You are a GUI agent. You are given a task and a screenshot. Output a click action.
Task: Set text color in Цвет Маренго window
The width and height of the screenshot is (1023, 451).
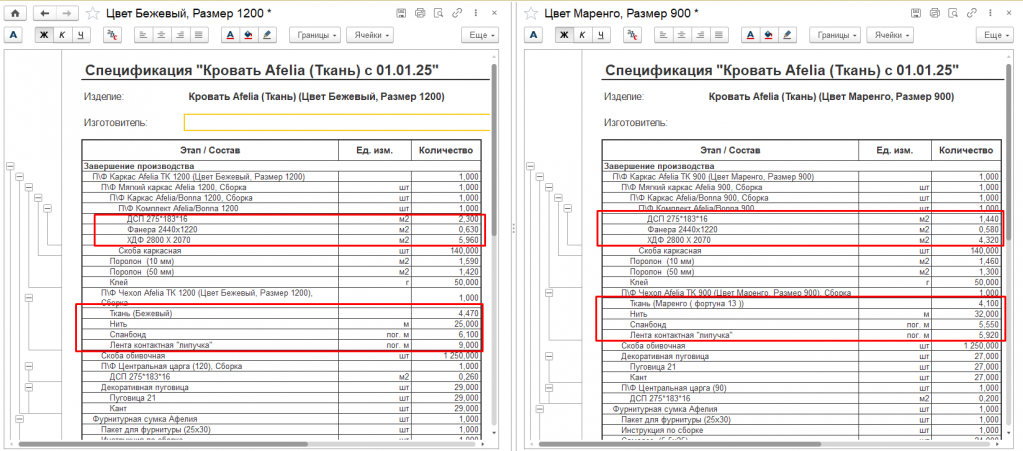click(750, 35)
